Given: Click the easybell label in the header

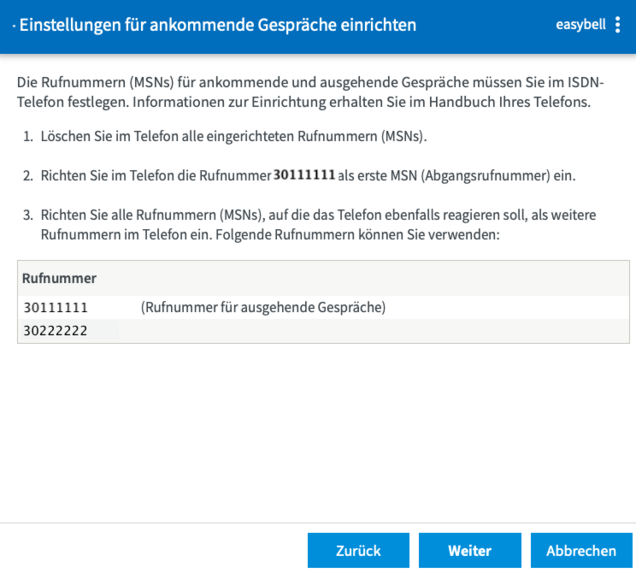Looking at the screenshot, I should click(580, 25).
